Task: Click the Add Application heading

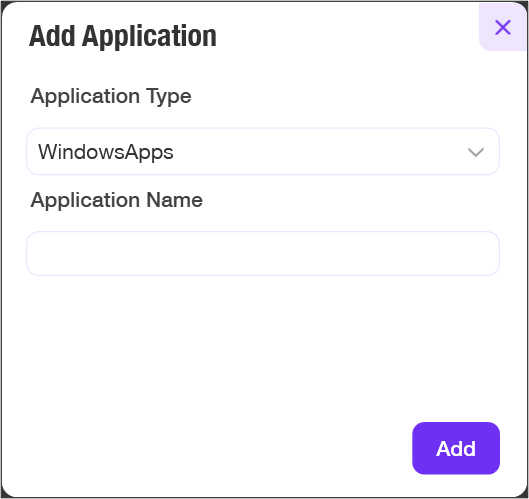Action: [x=123, y=36]
